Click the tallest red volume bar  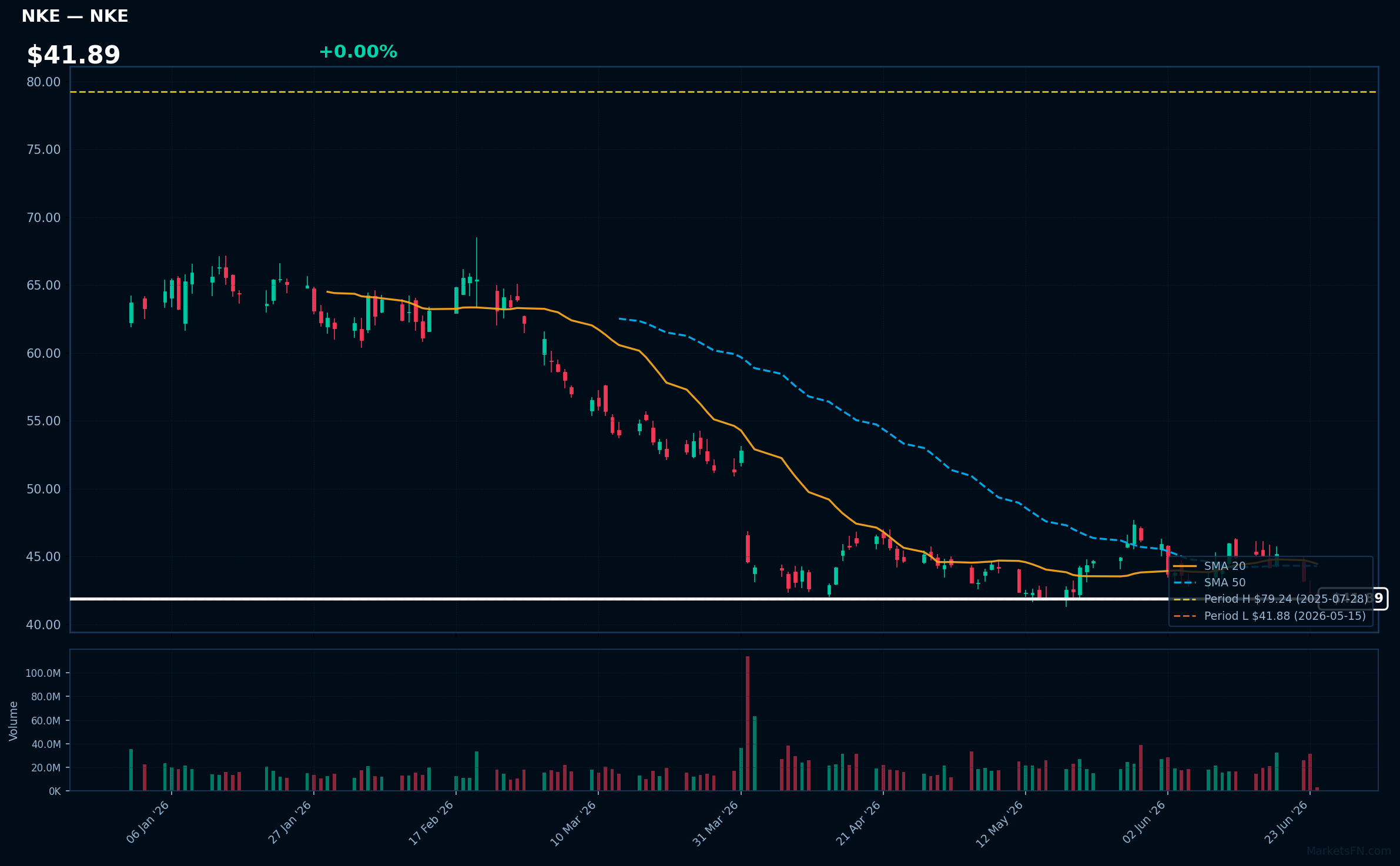(x=748, y=724)
